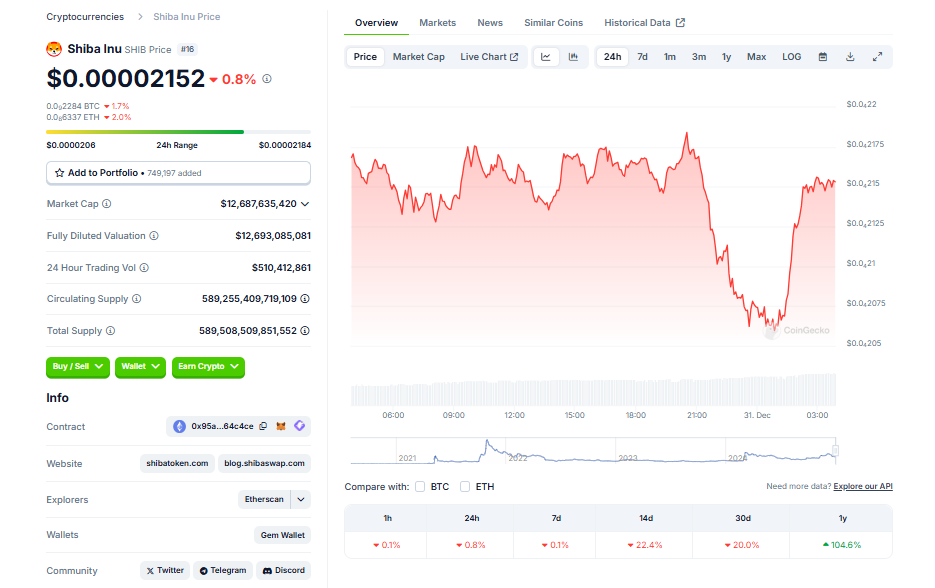Click Add to Portfolio button
The image size is (935, 588).
[178, 173]
